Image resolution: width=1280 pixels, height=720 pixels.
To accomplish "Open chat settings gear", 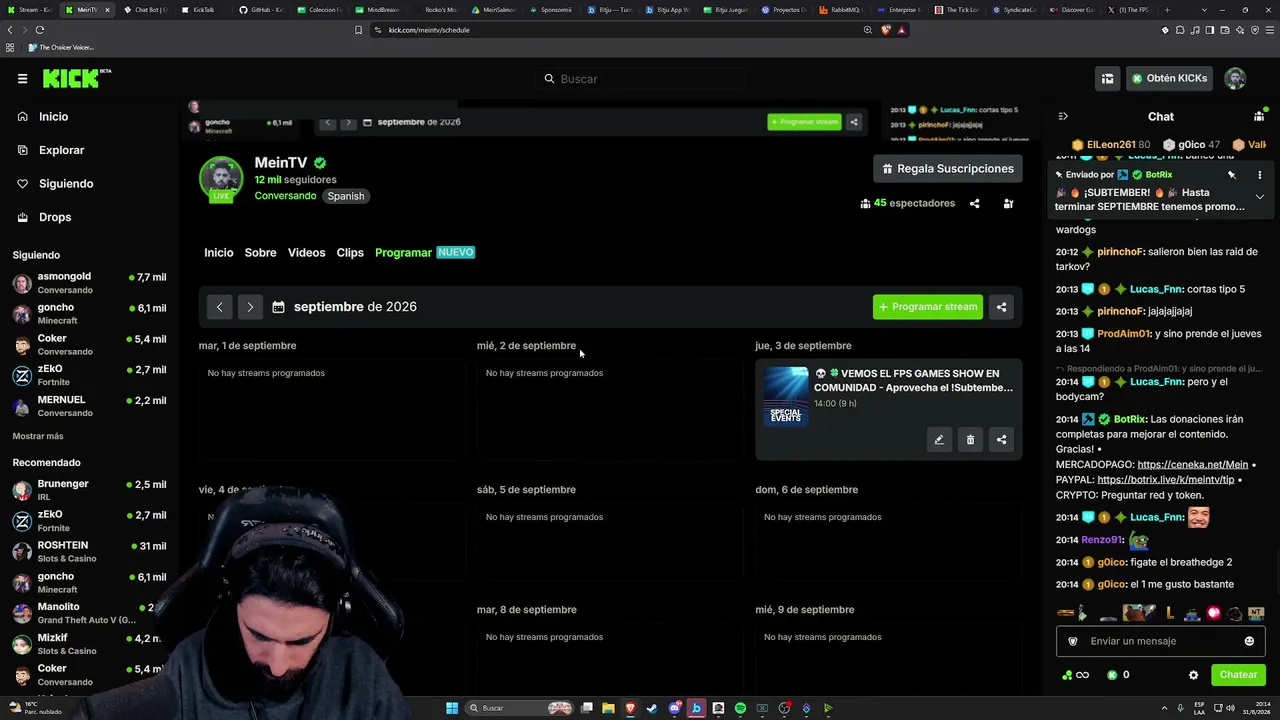I will 1193,675.
